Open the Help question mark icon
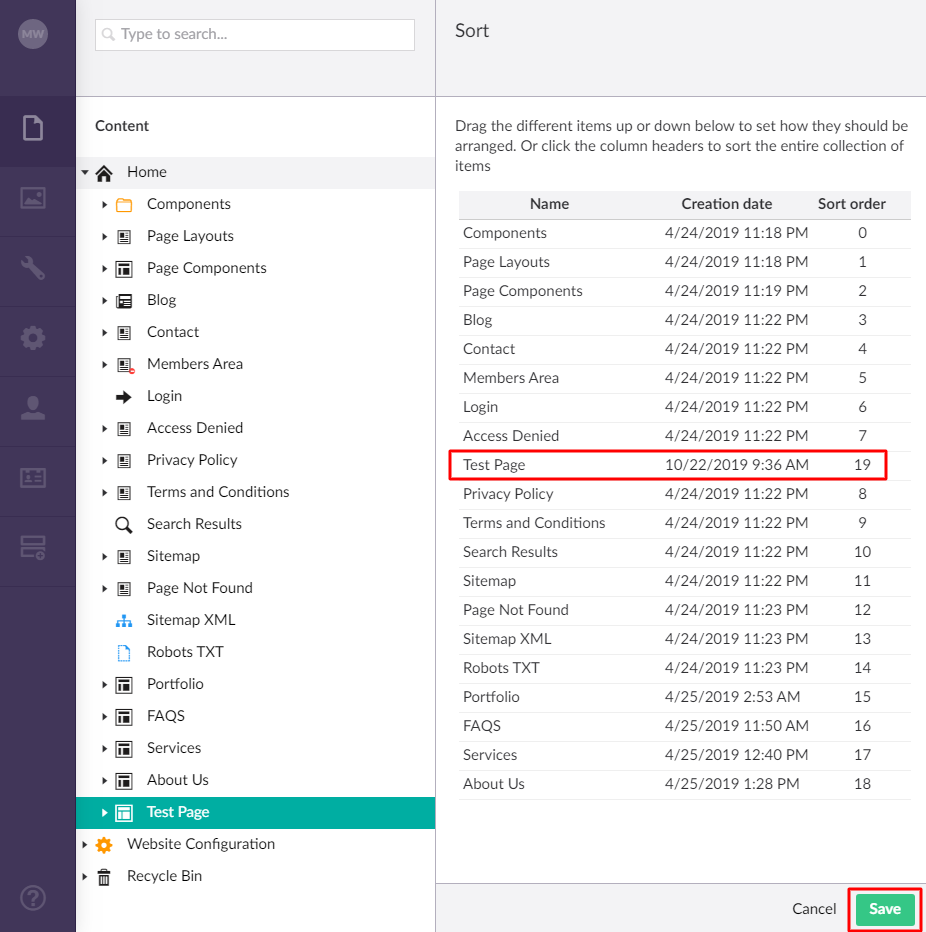926x932 pixels. pyautogui.click(x=33, y=898)
